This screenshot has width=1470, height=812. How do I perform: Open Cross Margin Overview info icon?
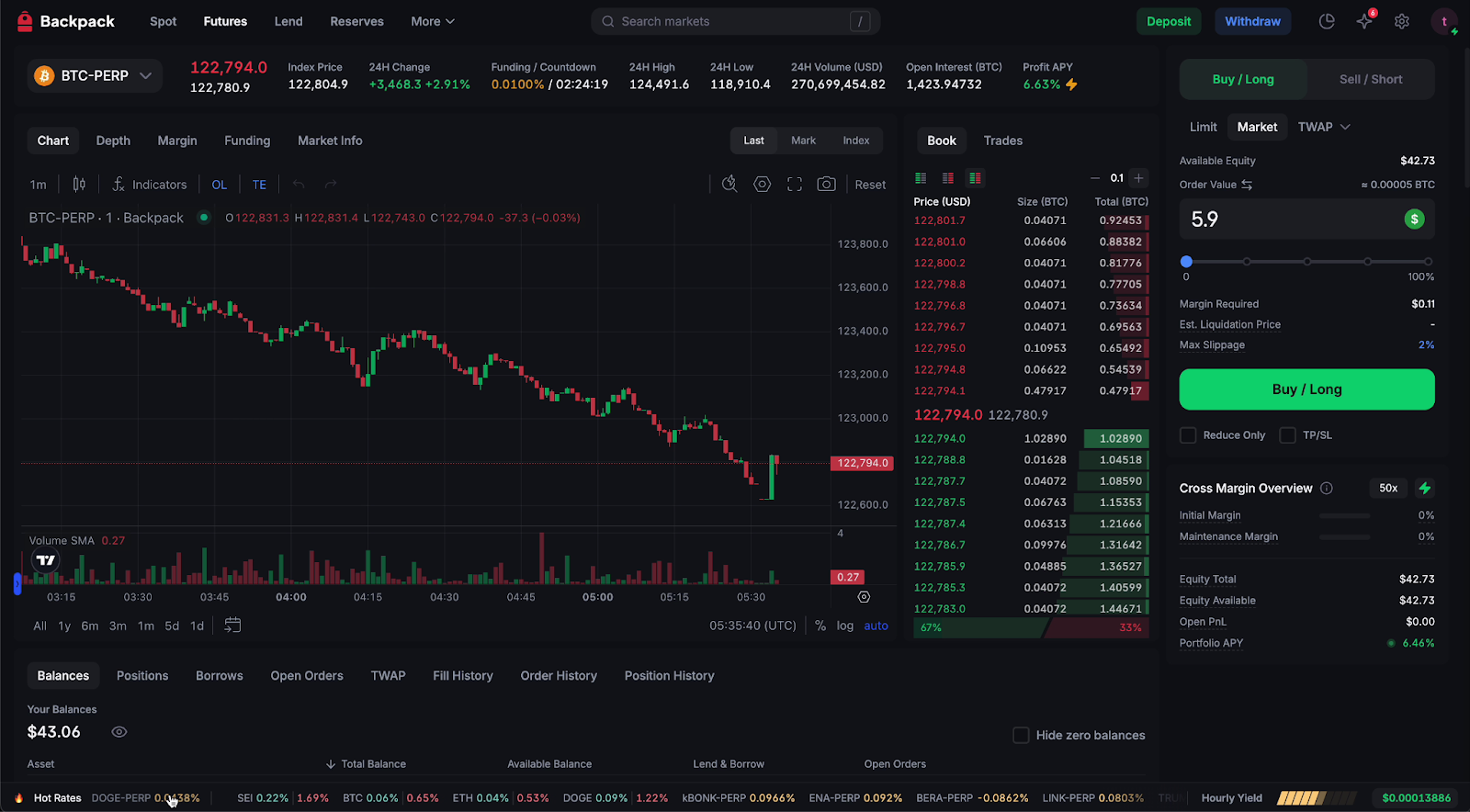[1327, 489]
